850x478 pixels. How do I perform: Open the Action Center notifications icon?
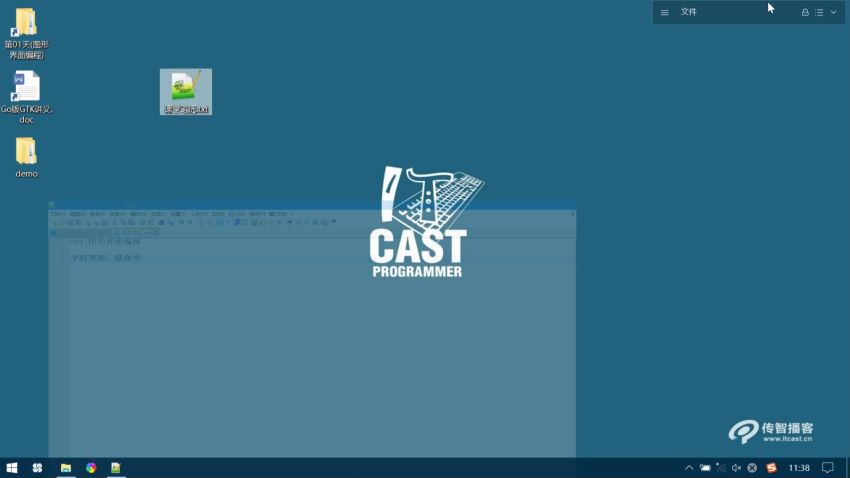pos(827,468)
